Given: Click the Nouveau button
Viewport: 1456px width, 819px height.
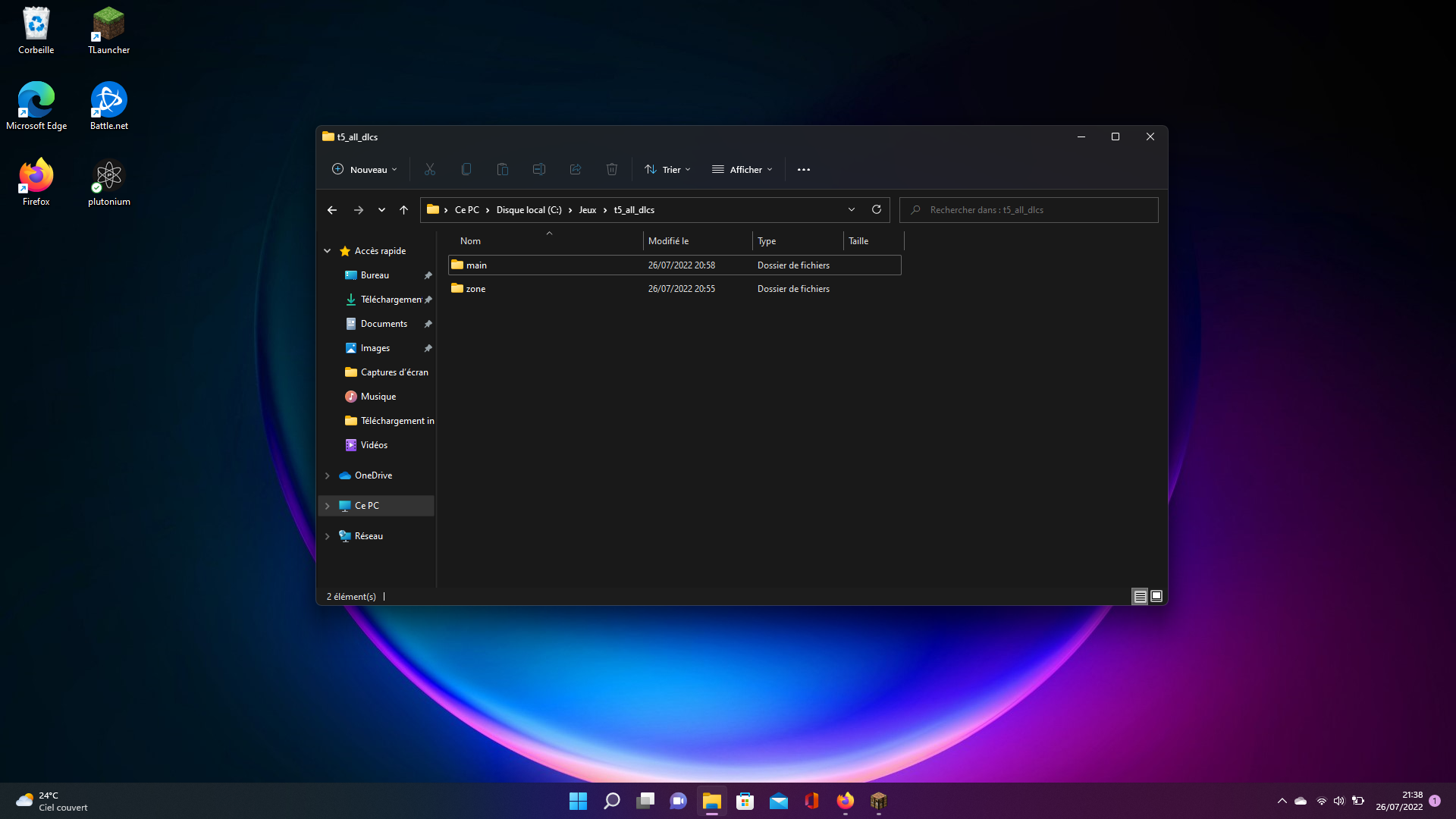Looking at the screenshot, I should [x=365, y=169].
